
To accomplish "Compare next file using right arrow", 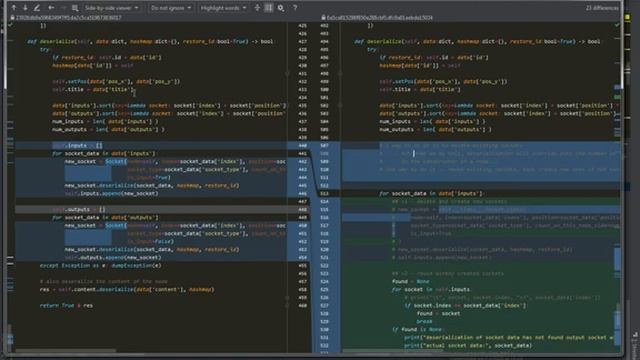I will pos(63,7).
